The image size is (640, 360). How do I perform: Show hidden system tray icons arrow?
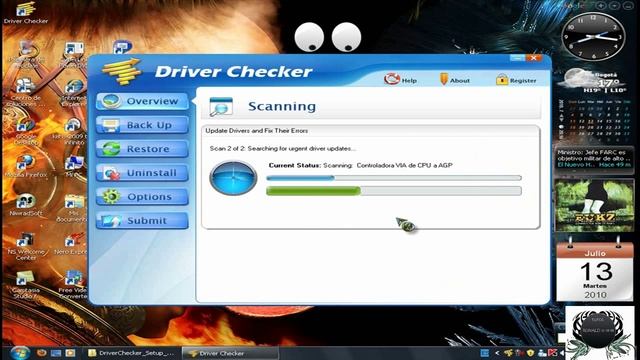click(497, 353)
